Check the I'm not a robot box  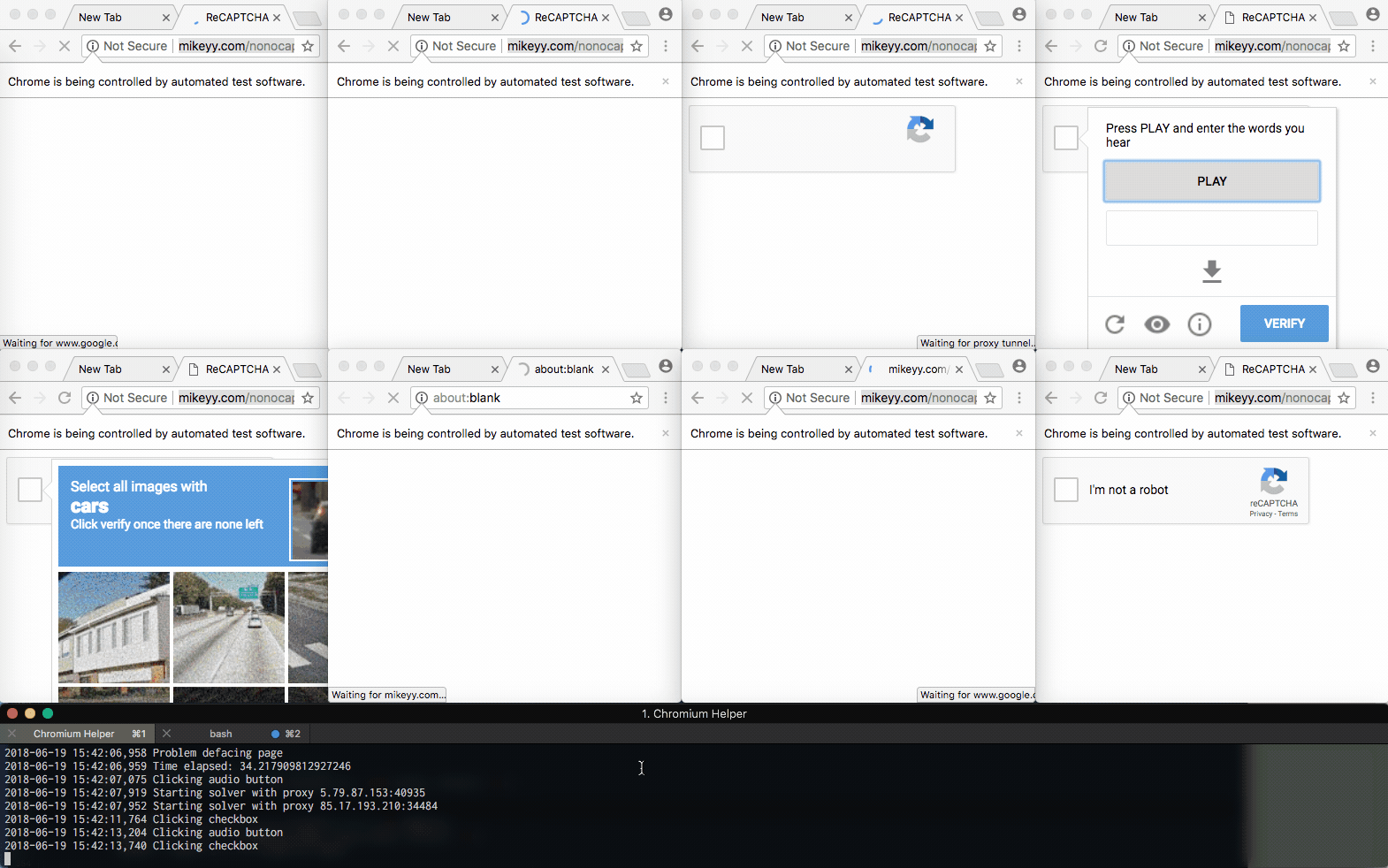(1066, 490)
